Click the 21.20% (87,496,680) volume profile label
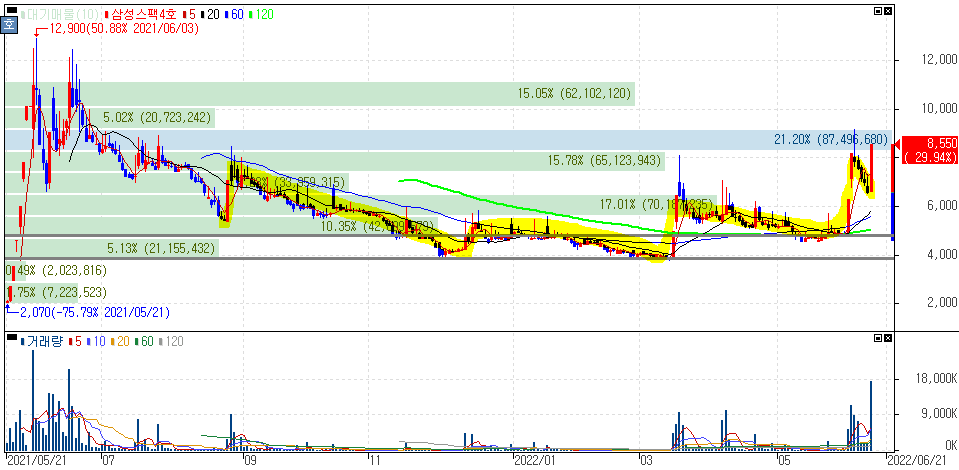The image size is (959, 470). (x=831, y=140)
